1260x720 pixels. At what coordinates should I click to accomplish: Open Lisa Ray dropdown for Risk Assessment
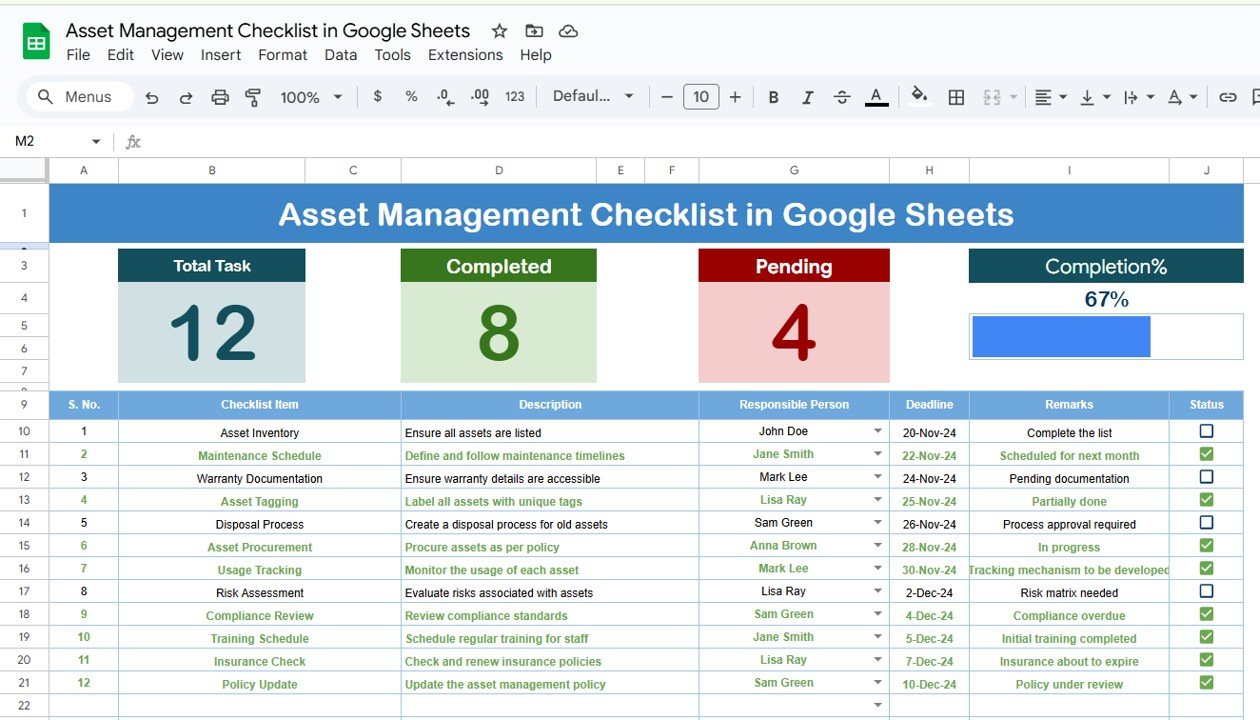pyautogui.click(x=878, y=591)
